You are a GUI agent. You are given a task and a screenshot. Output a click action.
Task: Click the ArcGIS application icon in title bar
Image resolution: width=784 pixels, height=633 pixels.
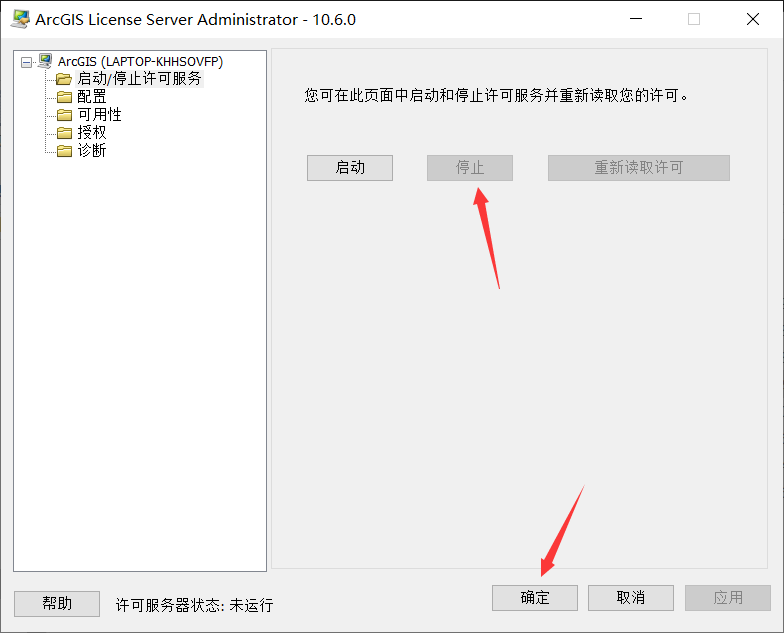[20, 19]
